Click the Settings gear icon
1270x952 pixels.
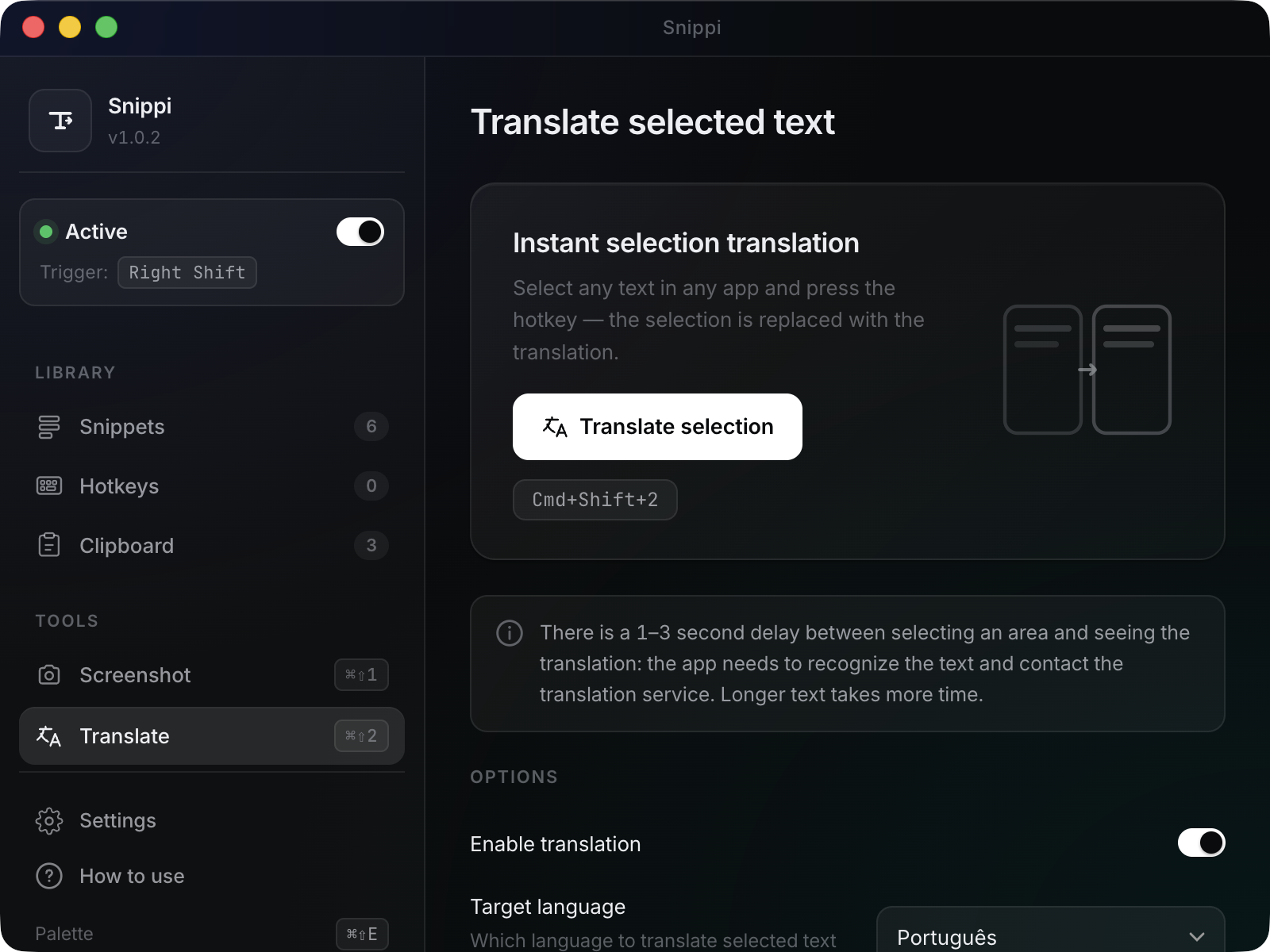[x=49, y=820]
